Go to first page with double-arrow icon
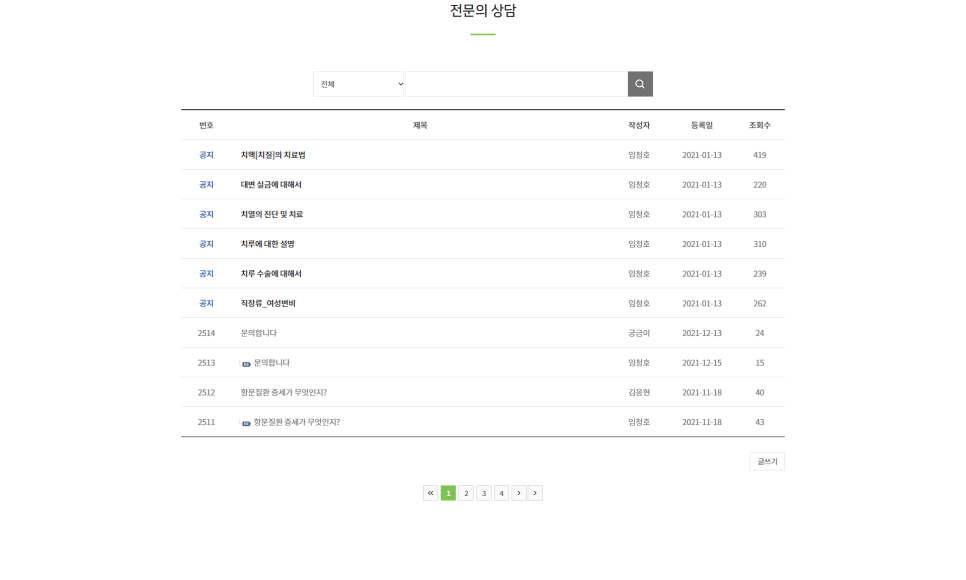 [431, 493]
